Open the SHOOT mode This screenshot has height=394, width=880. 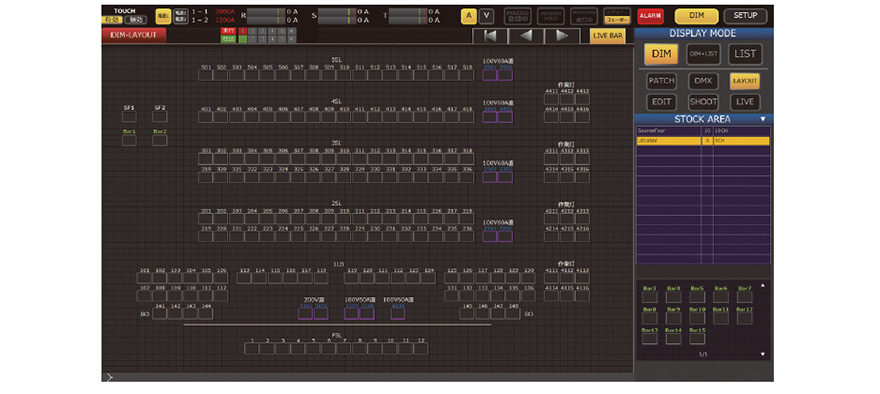coord(703,102)
